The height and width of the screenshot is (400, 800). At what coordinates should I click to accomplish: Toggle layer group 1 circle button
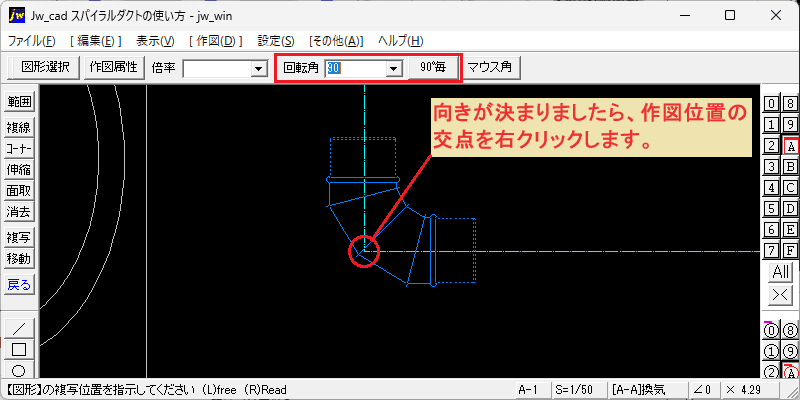[x=771, y=352]
